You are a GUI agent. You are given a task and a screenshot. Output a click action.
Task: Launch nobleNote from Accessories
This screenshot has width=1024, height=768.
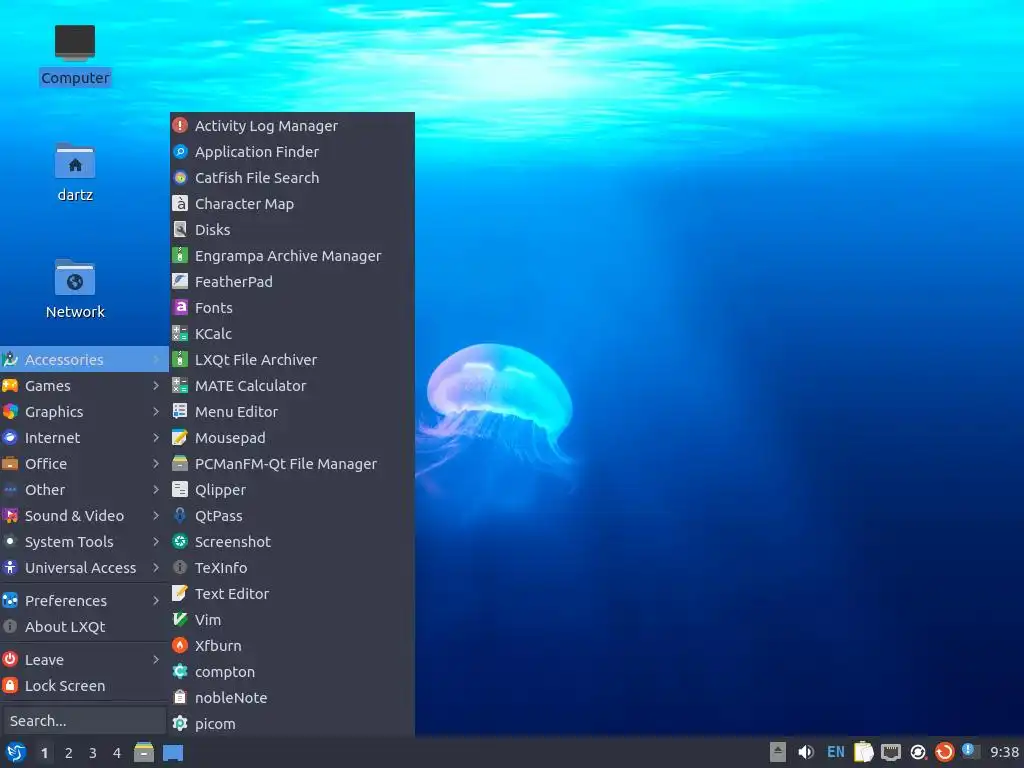pyautogui.click(x=292, y=697)
